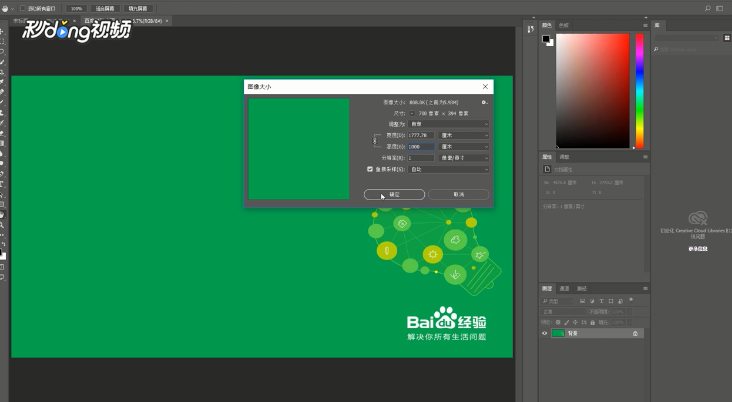This screenshot has width=732, height=402.
Task: Select the 属性 (Properties) tab
Action: click(x=547, y=157)
